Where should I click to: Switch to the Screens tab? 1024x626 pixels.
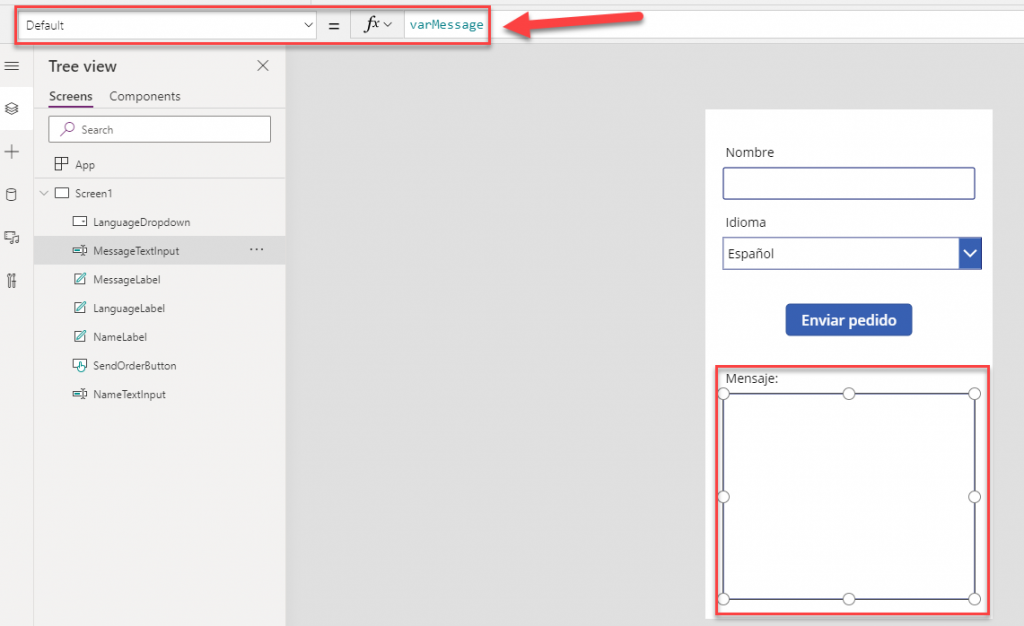pyautogui.click(x=70, y=97)
